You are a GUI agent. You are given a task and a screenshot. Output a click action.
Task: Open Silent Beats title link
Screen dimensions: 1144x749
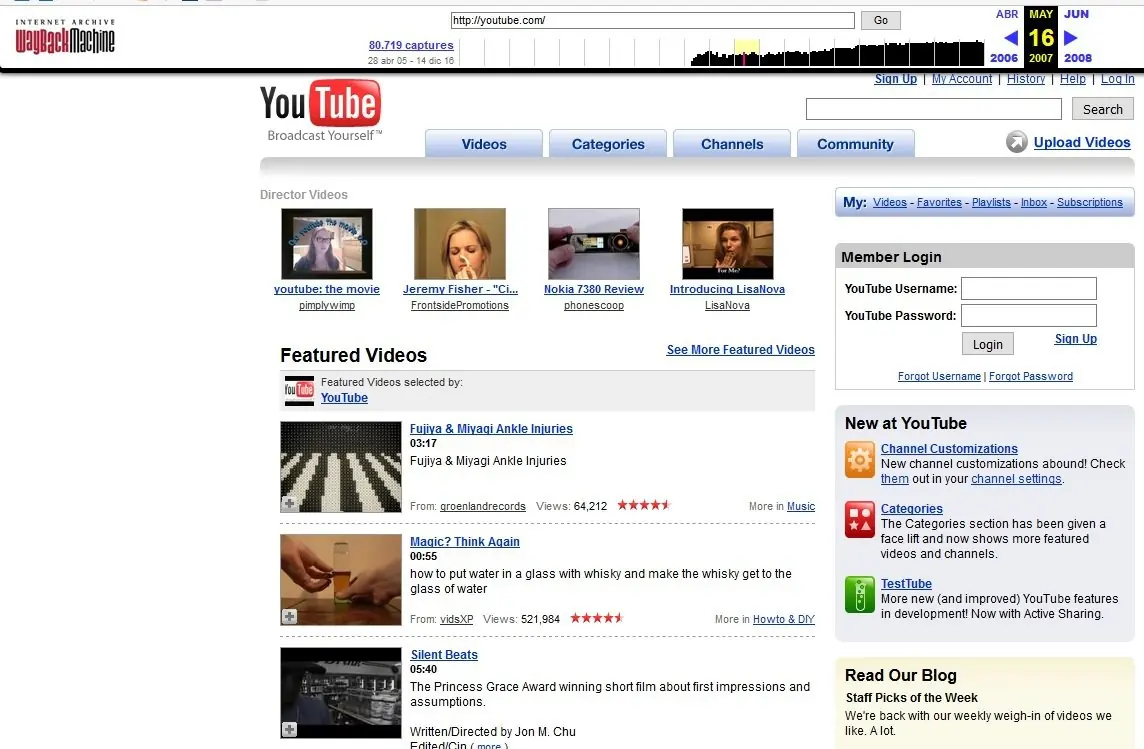click(444, 655)
